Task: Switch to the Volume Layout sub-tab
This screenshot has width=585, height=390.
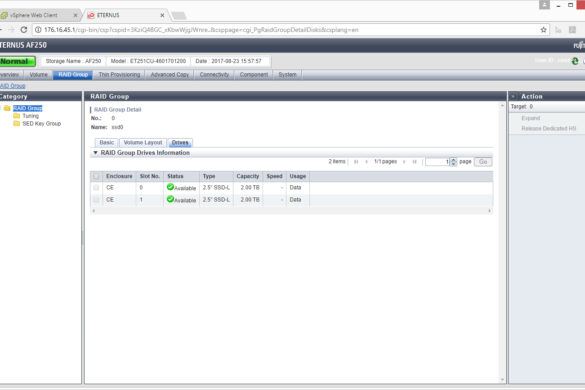Action: click(143, 143)
